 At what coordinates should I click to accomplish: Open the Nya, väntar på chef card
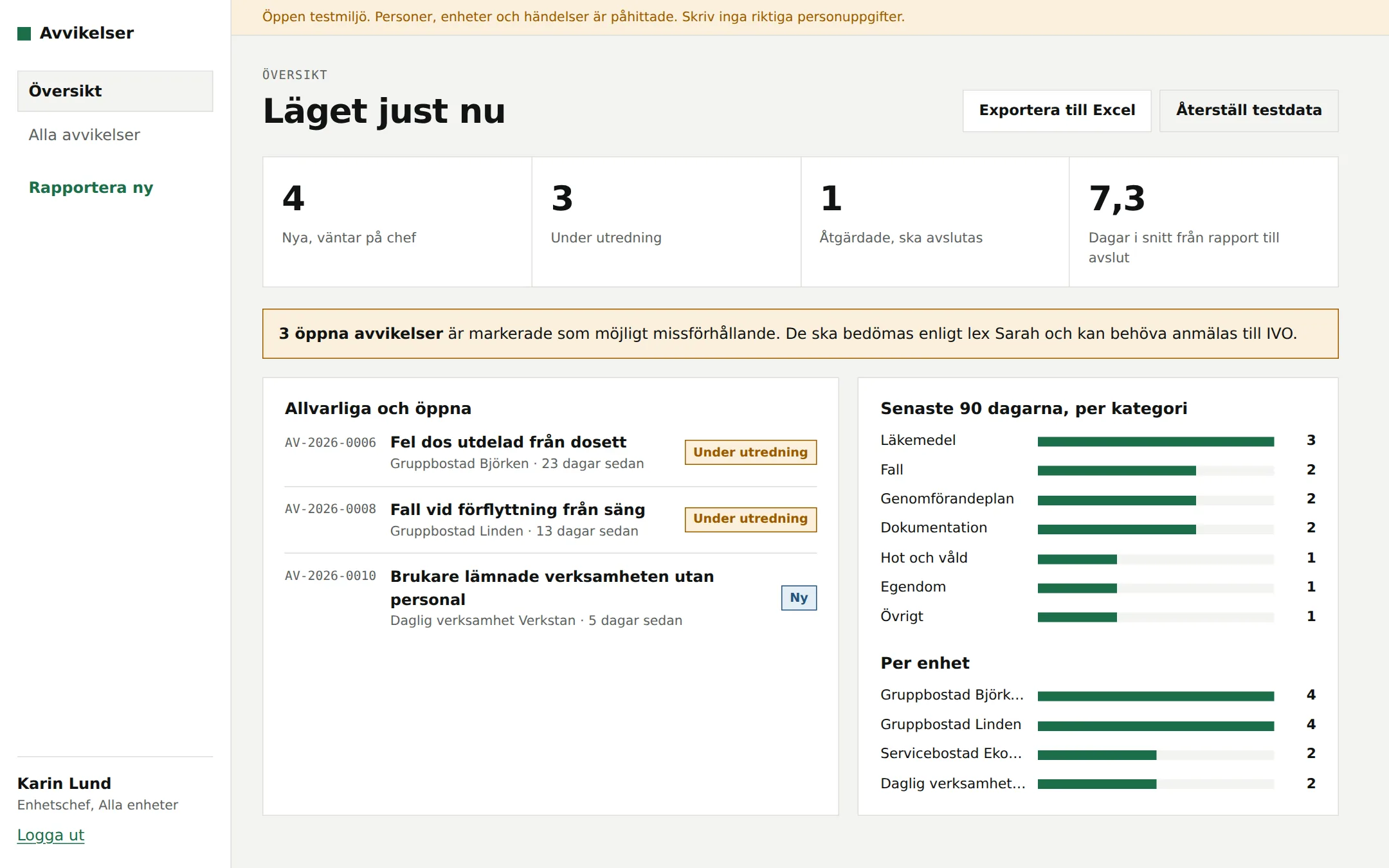397,222
